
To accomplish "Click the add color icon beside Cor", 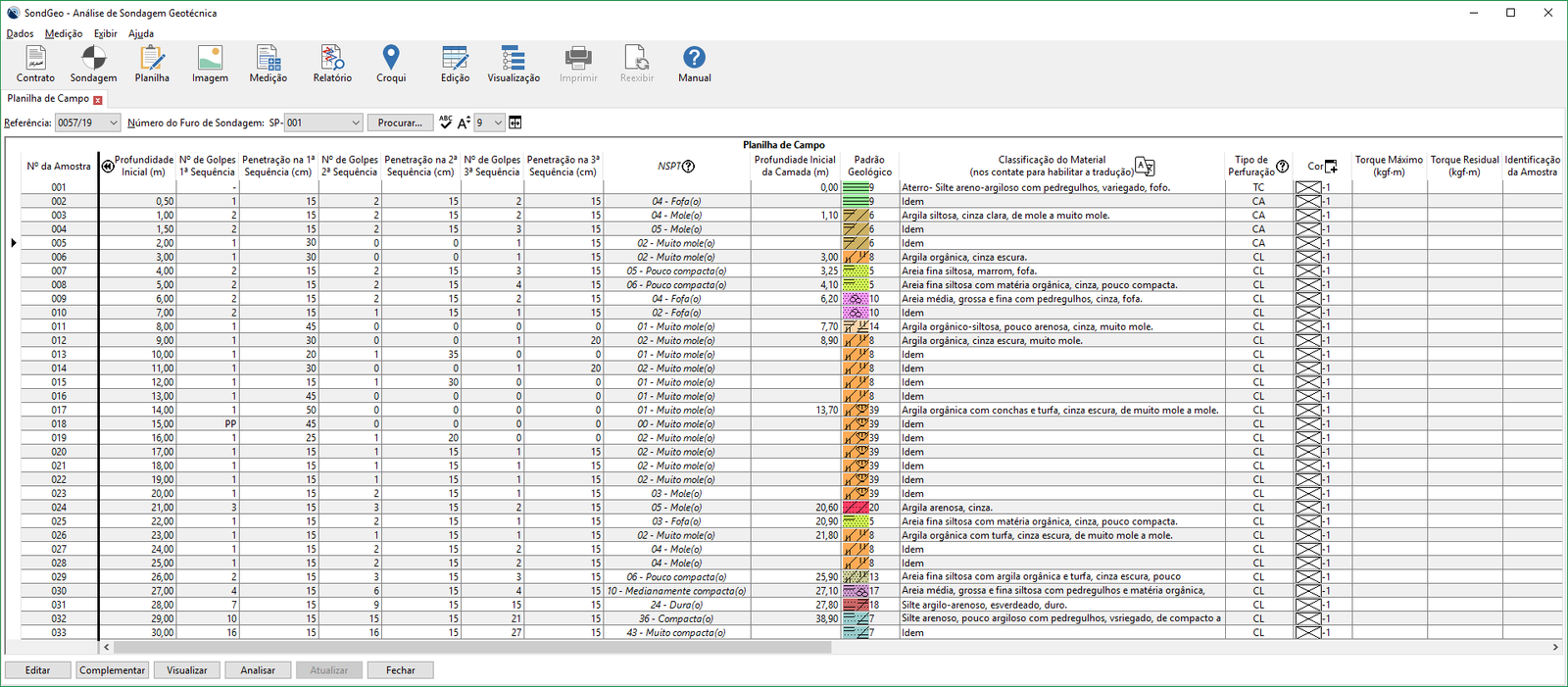I will click(1331, 167).
